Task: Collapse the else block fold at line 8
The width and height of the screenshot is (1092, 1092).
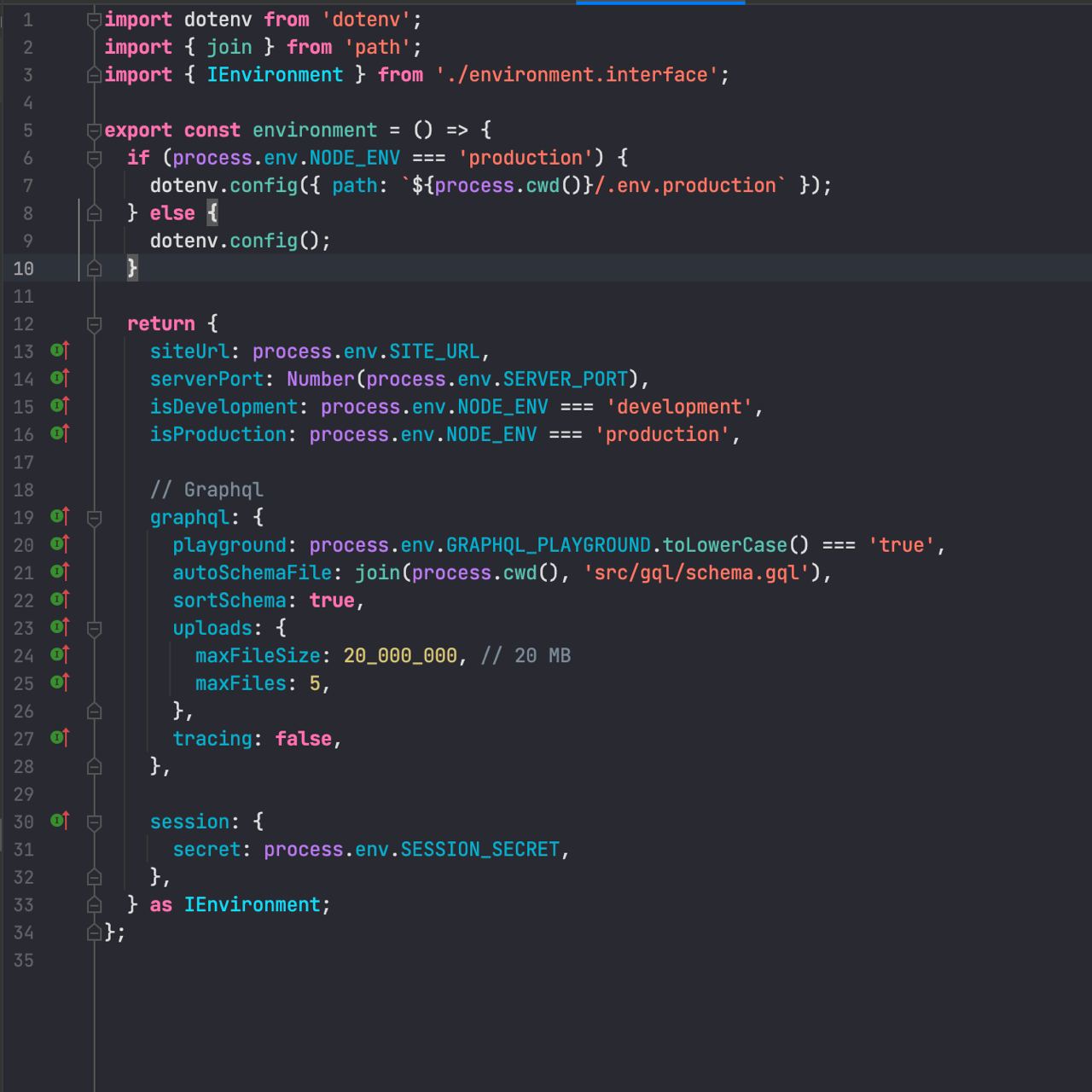Action: tap(95, 214)
